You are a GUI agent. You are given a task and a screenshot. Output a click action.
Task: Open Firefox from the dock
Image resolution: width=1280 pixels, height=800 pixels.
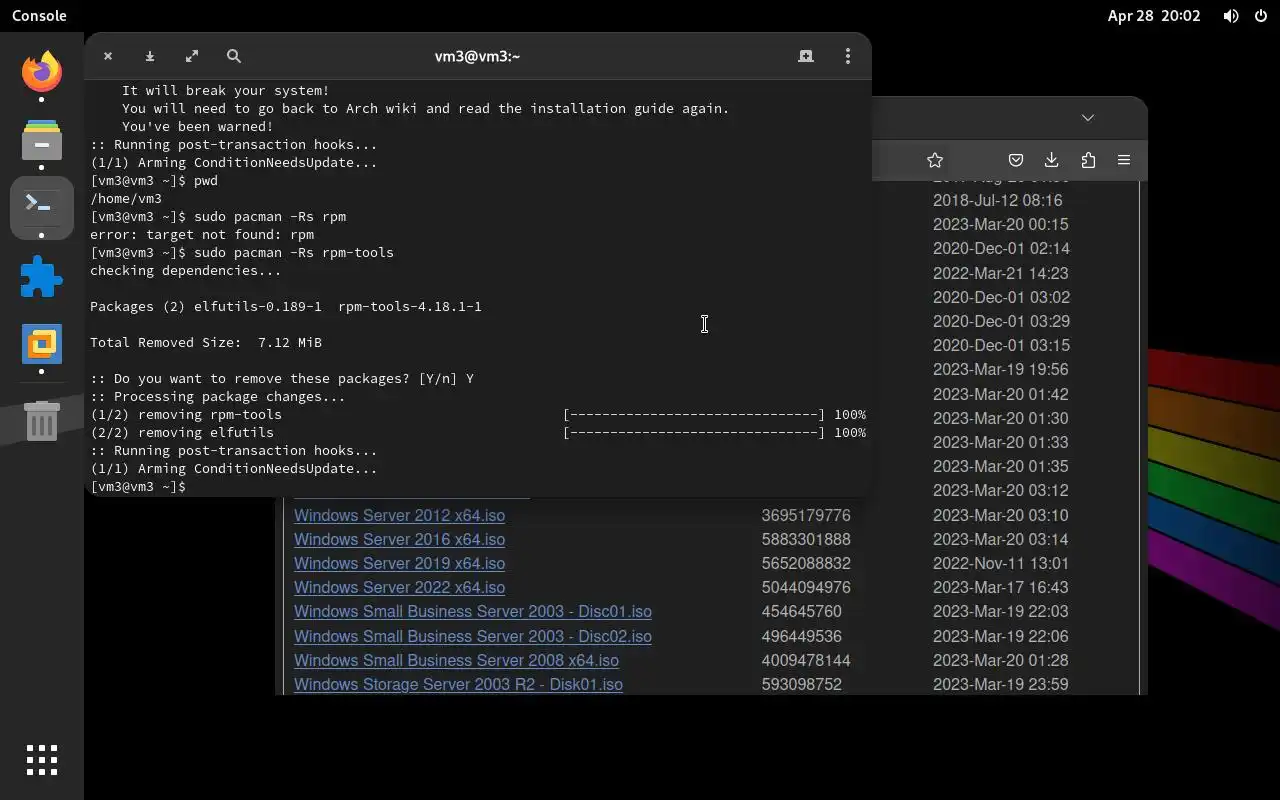42,72
